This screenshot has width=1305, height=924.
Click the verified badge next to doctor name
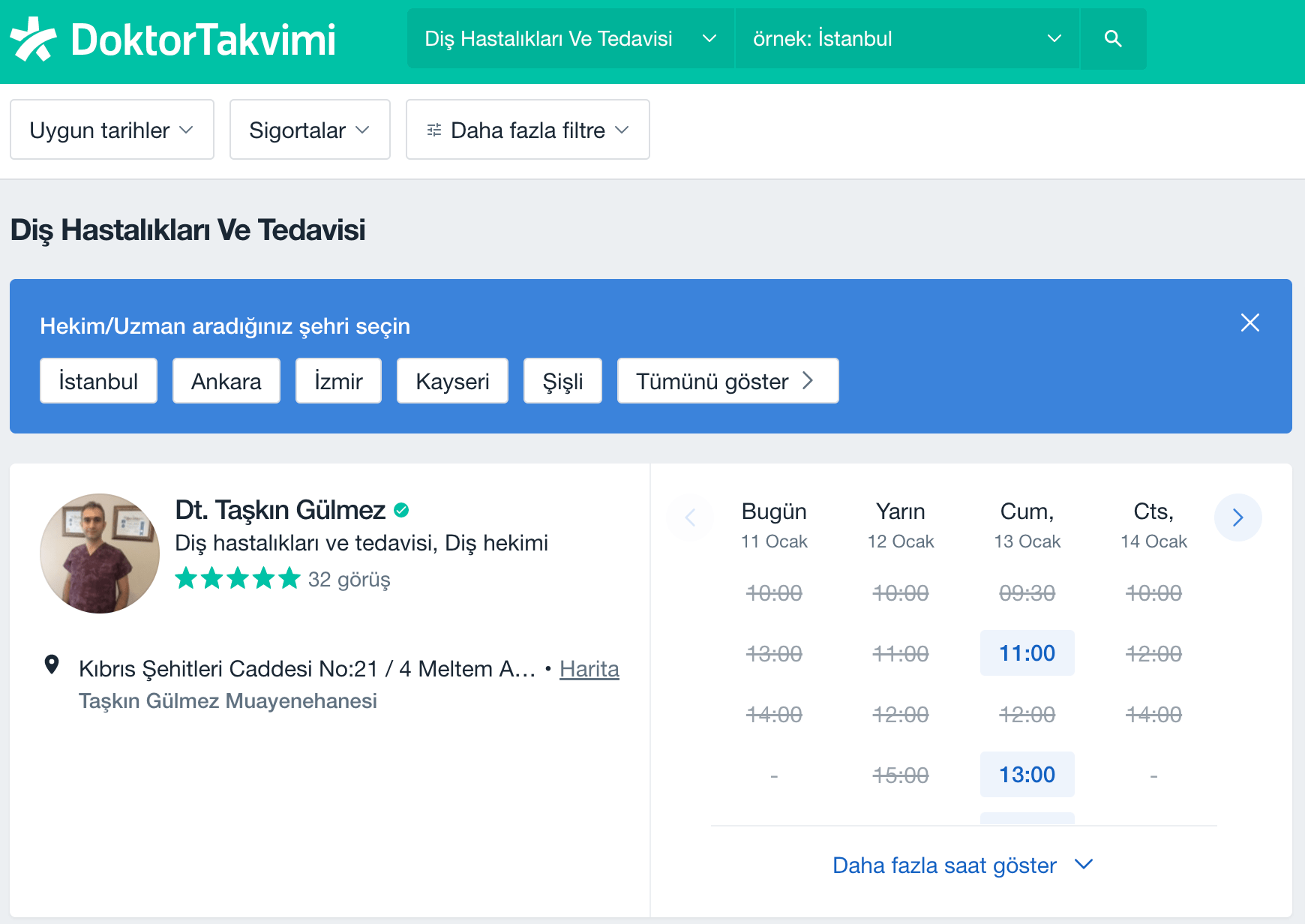click(401, 510)
